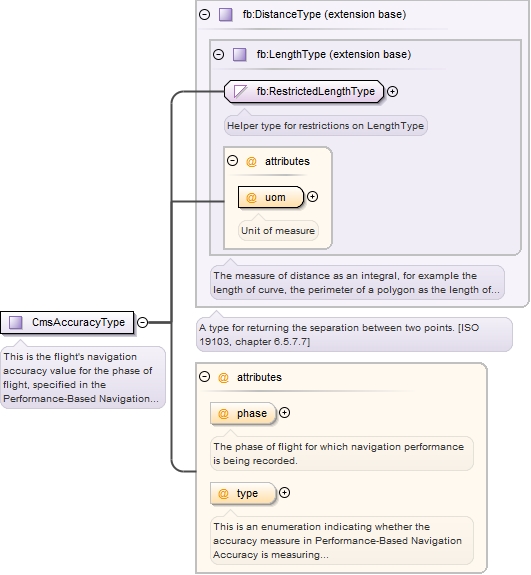Viewport: 531px width, 575px height.
Task: Click the ISO 19103 separation description note
Action: click(x=354, y=334)
